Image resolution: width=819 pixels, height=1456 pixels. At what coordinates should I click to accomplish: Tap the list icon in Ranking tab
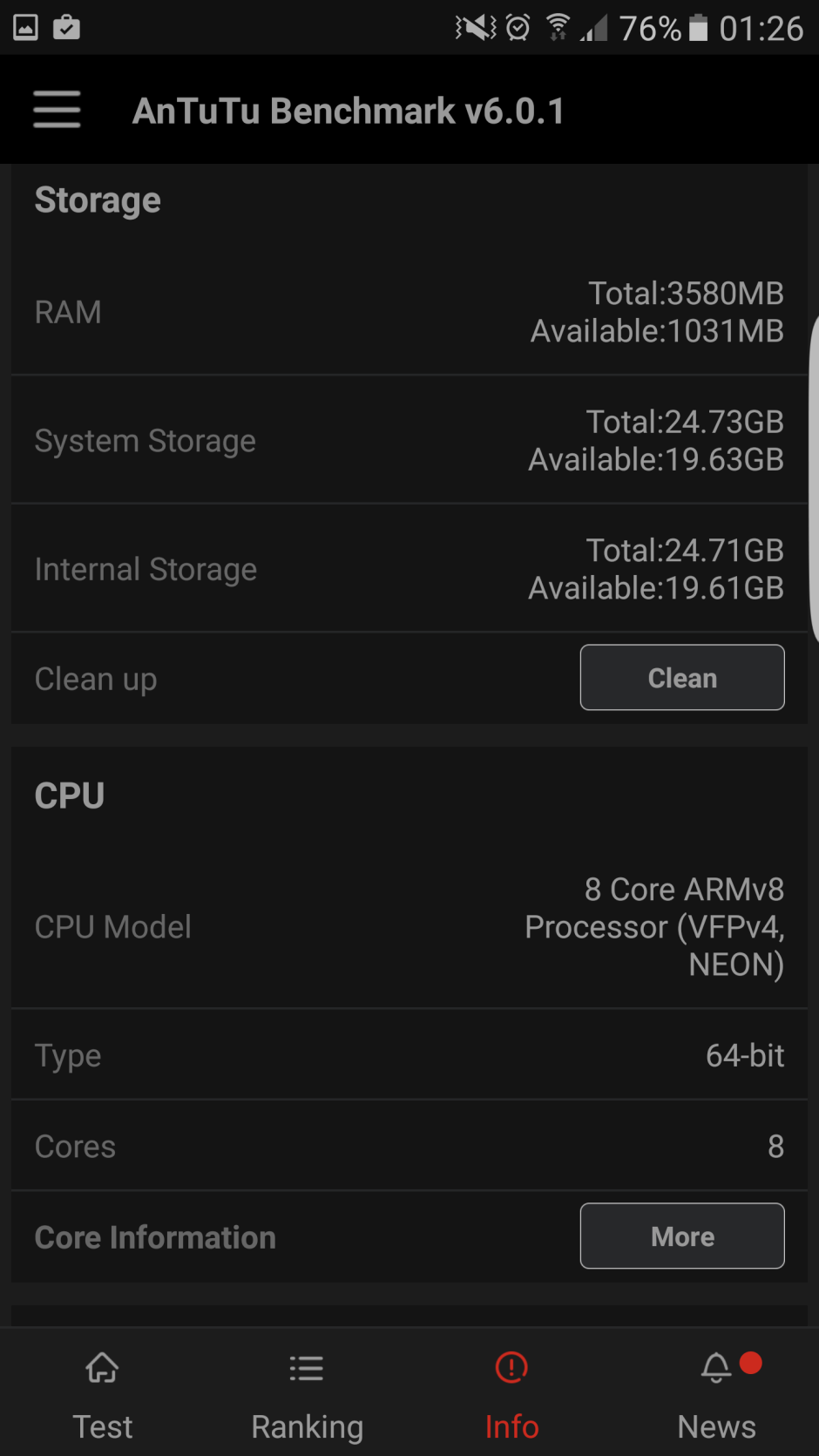(x=307, y=1368)
